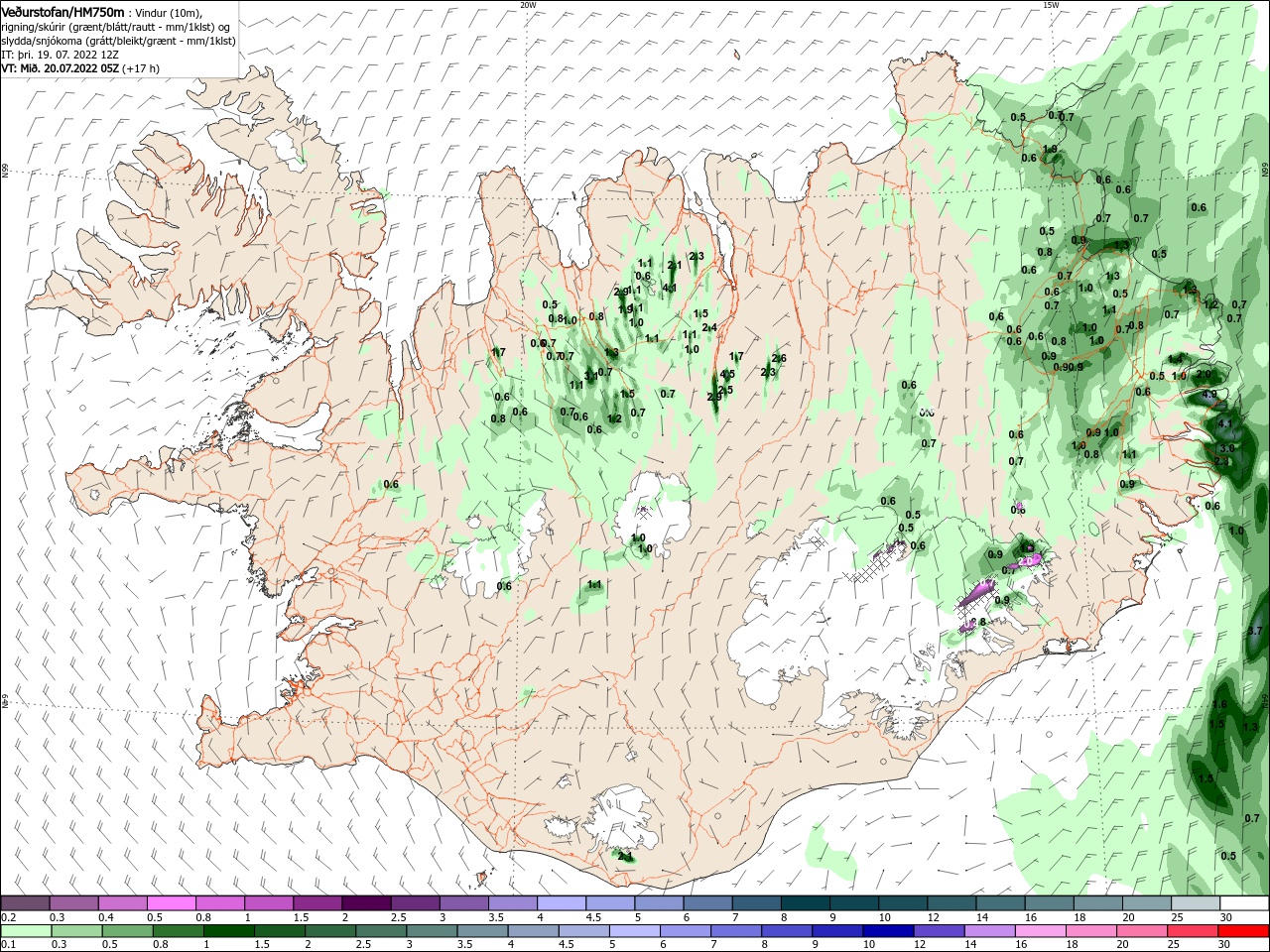This screenshot has width=1270, height=952.
Task: Pick the dark purple snow-scale swatch labelled 2
Action: (365, 903)
